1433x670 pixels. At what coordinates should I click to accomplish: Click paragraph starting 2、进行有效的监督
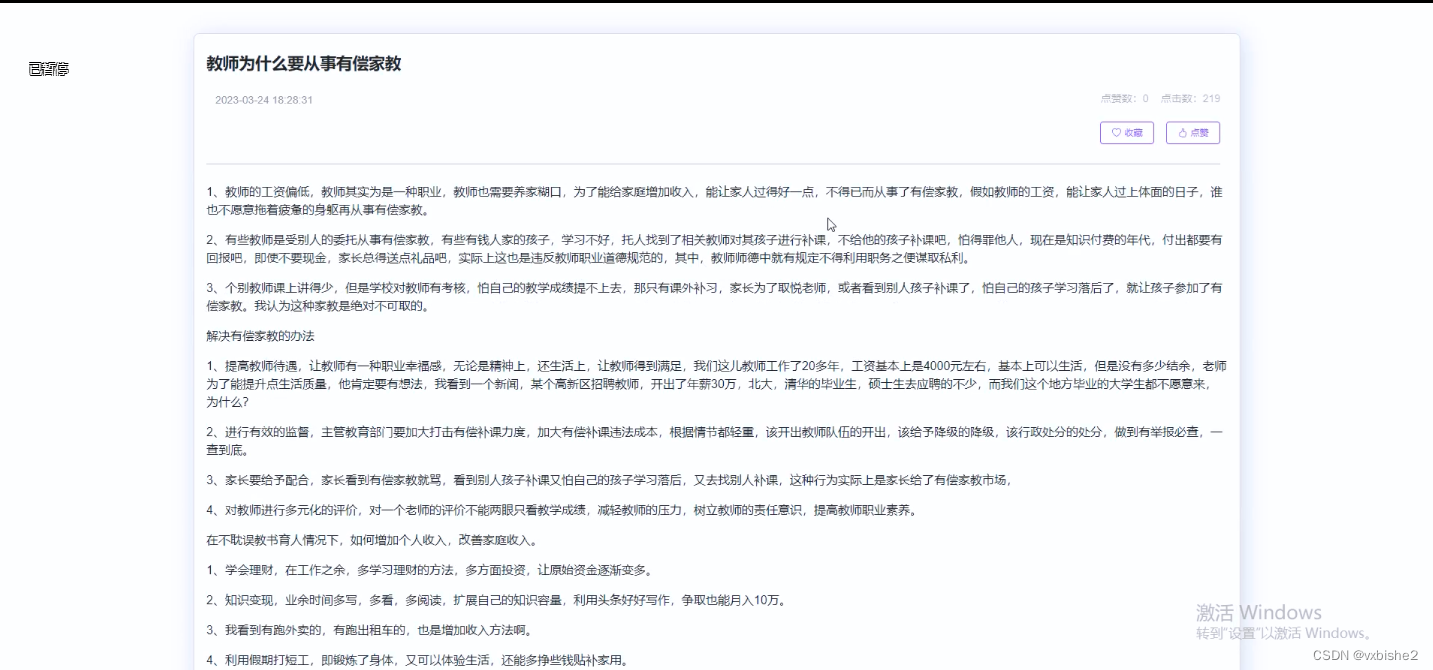(714, 441)
